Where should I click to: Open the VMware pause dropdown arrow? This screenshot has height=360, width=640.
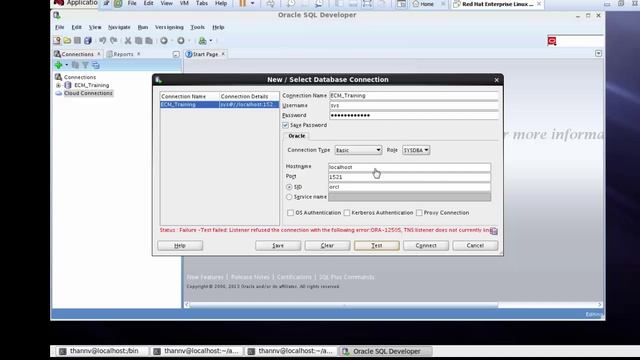point(252,4)
